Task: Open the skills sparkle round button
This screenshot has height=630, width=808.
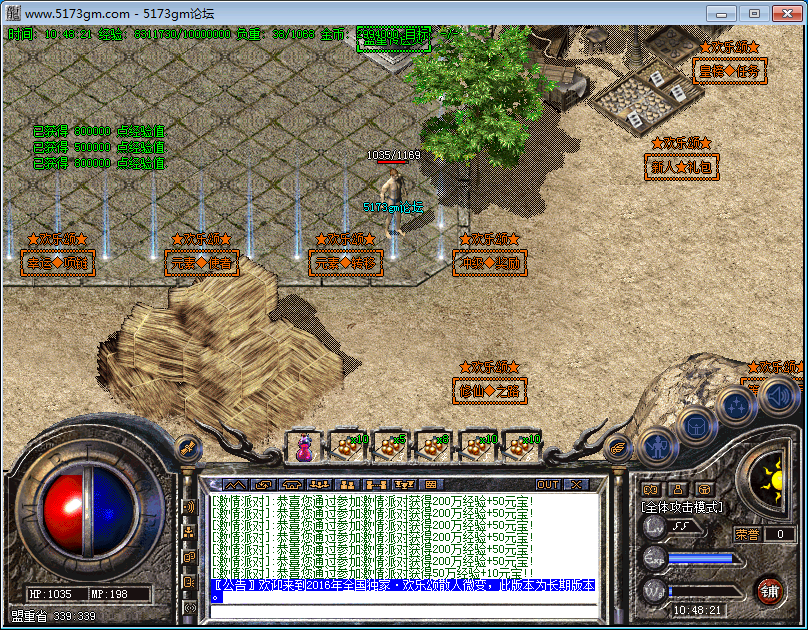Action: (736, 405)
